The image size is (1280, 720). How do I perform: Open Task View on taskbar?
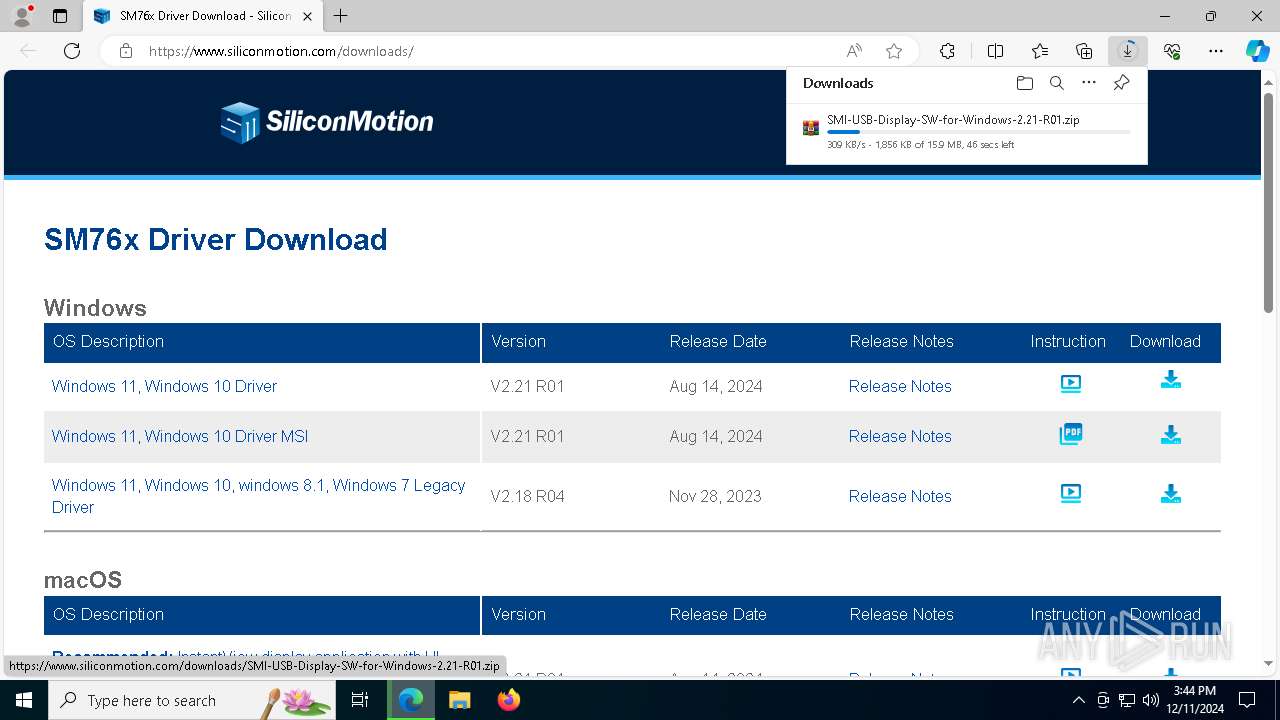tap(361, 700)
